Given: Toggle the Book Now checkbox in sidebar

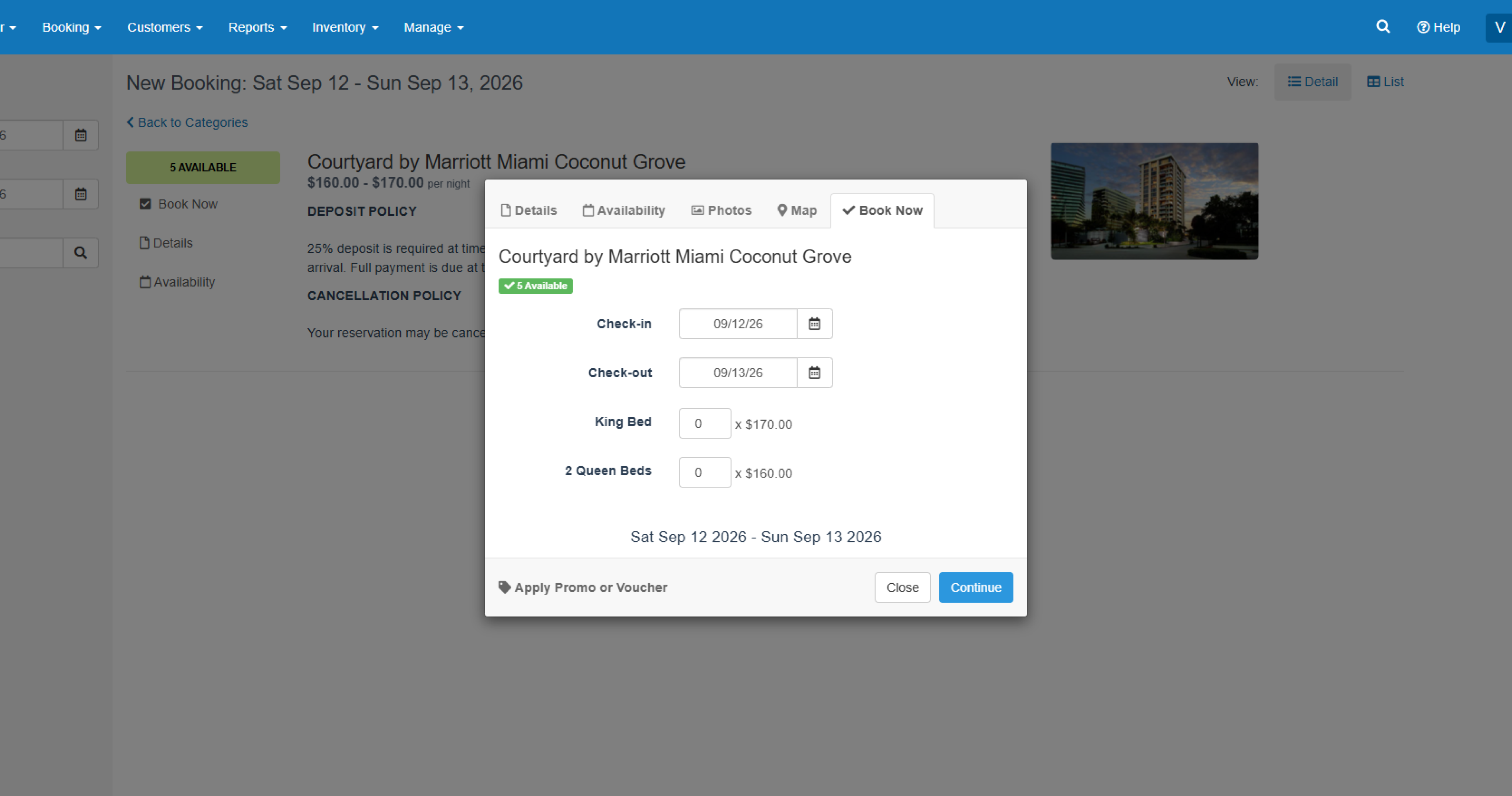Looking at the screenshot, I should point(145,204).
